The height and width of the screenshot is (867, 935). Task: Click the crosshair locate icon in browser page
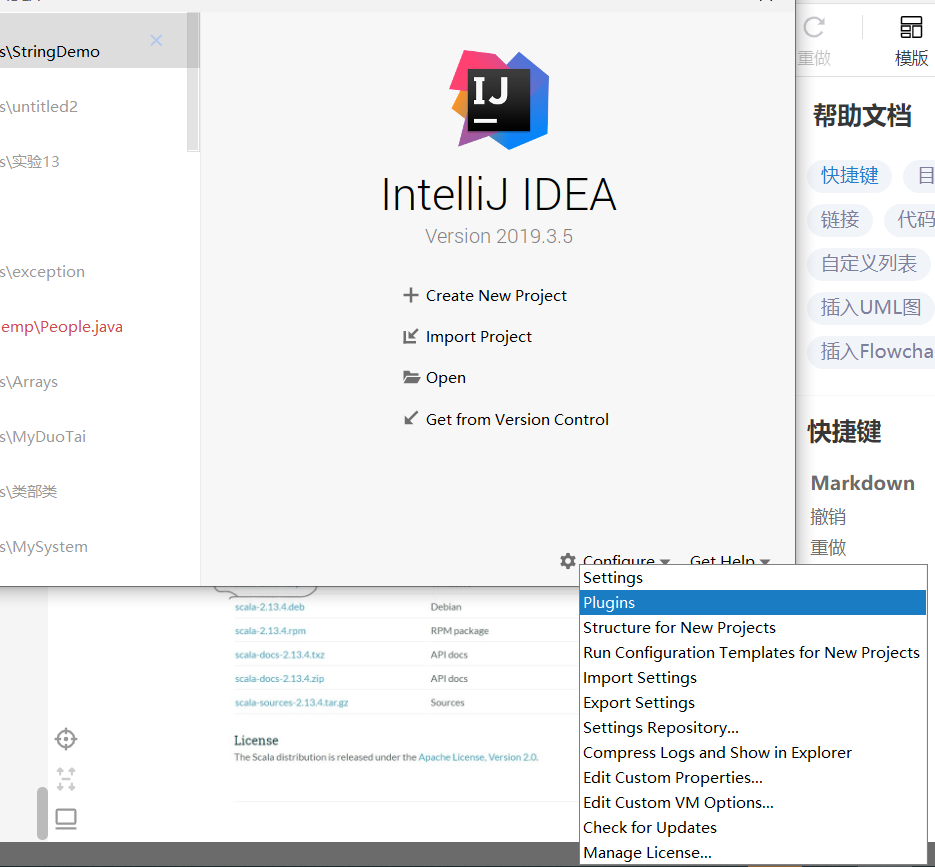(66, 739)
